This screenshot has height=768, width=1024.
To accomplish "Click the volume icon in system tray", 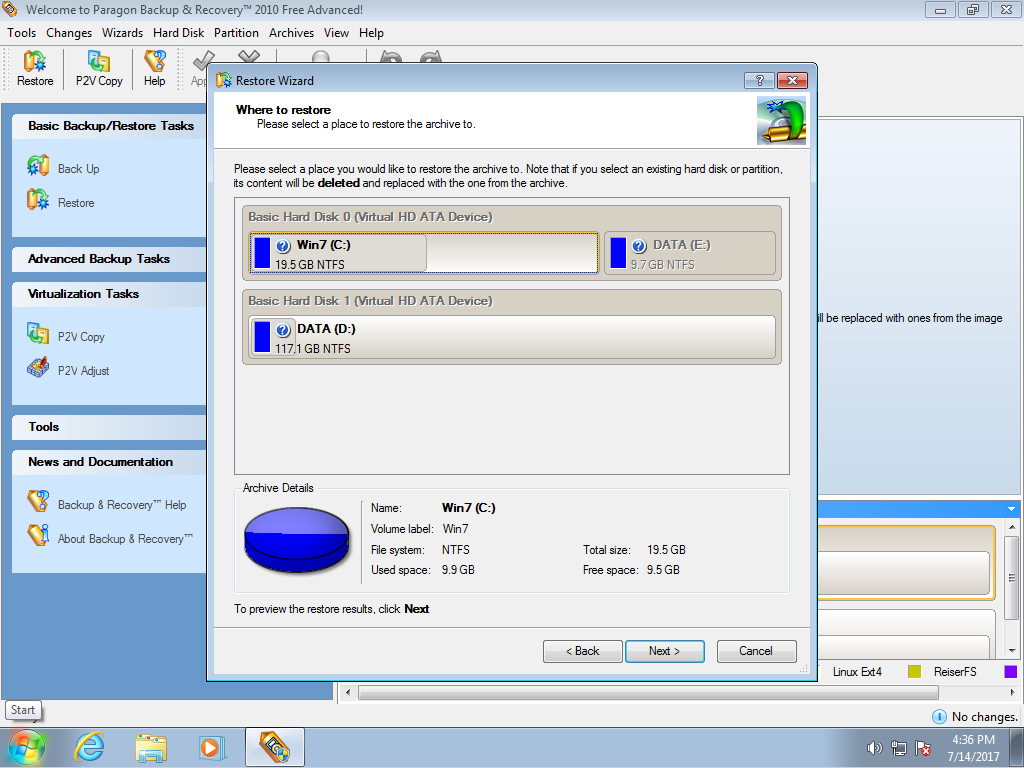I will pyautogui.click(x=874, y=748).
